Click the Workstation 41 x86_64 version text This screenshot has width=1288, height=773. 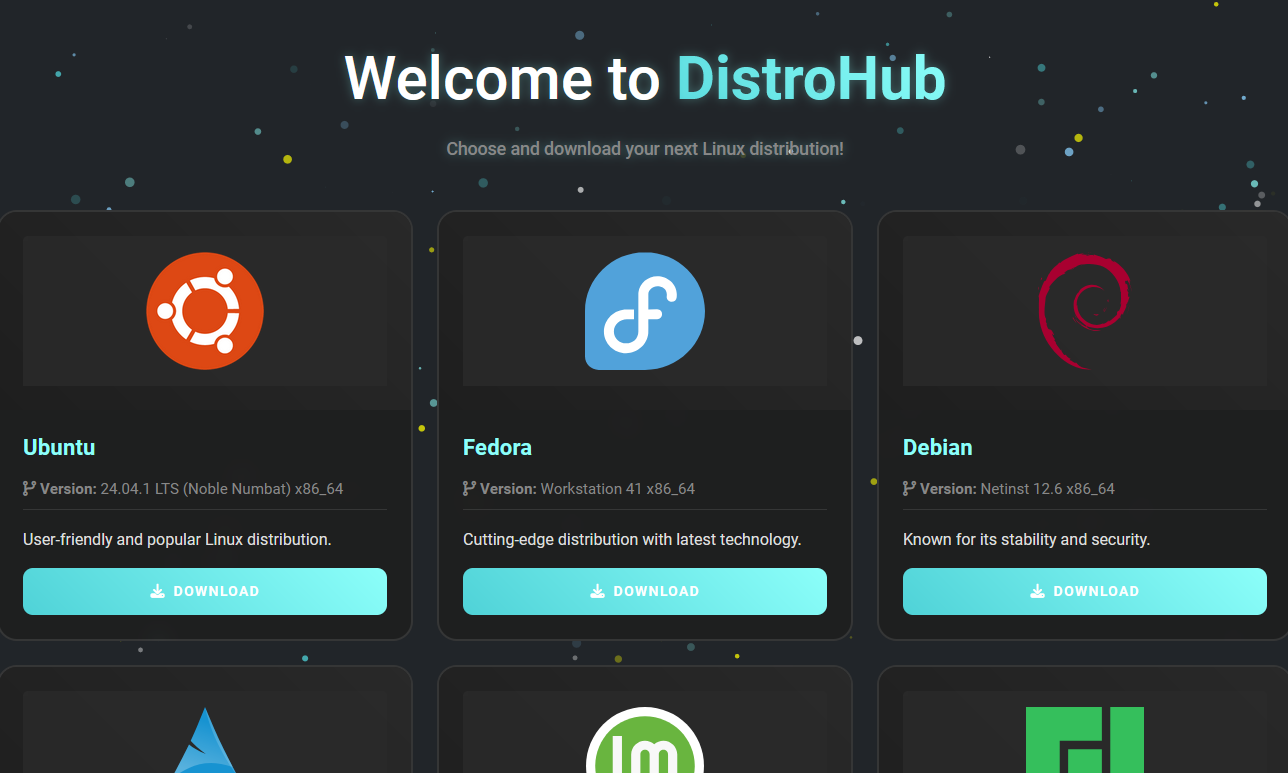618,489
